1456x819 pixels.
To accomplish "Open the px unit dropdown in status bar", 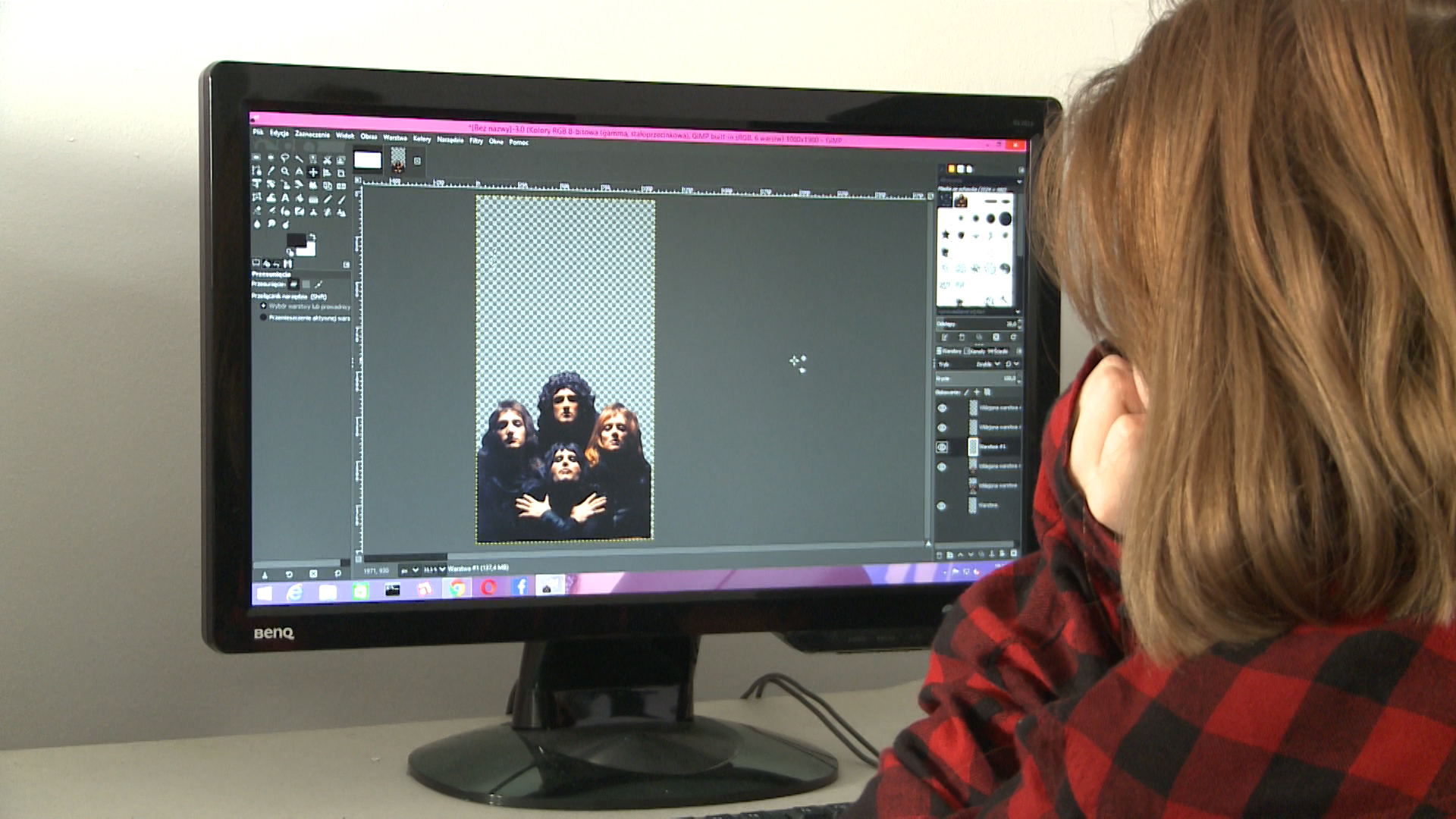I will tap(409, 570).
